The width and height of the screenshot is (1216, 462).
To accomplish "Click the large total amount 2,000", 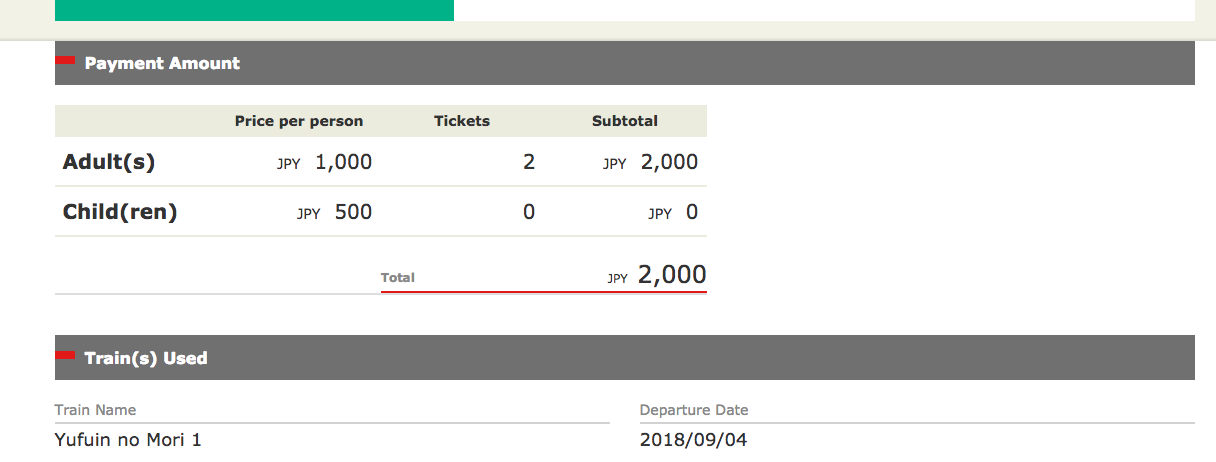I will tap(671, 275).
